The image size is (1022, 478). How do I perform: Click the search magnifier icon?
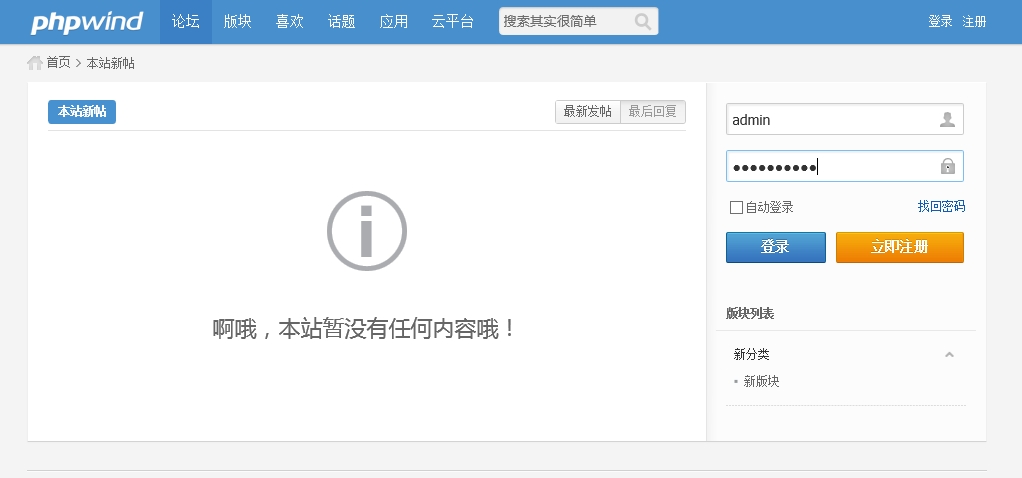(643, 22)
